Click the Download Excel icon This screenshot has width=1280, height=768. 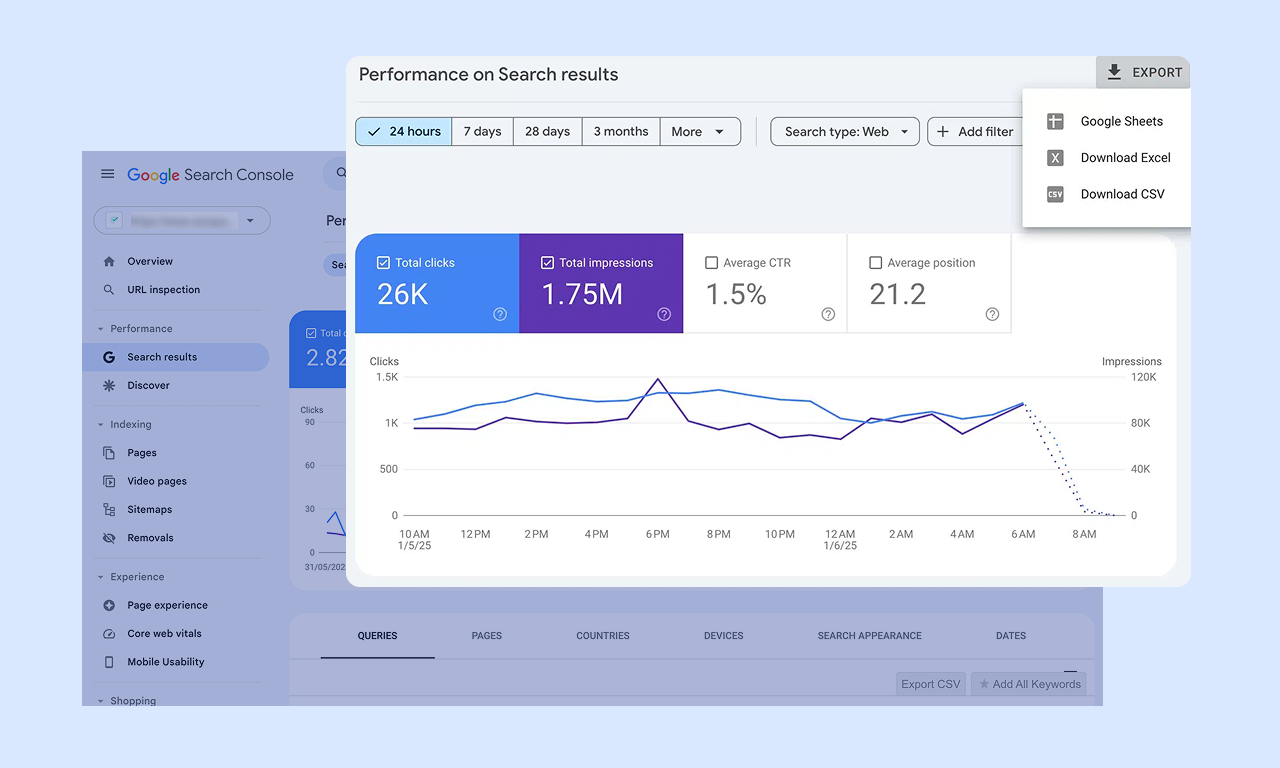[1055, 158]
